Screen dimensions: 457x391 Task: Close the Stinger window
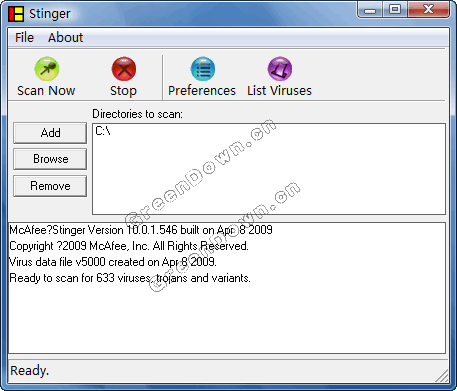(428, 10)
